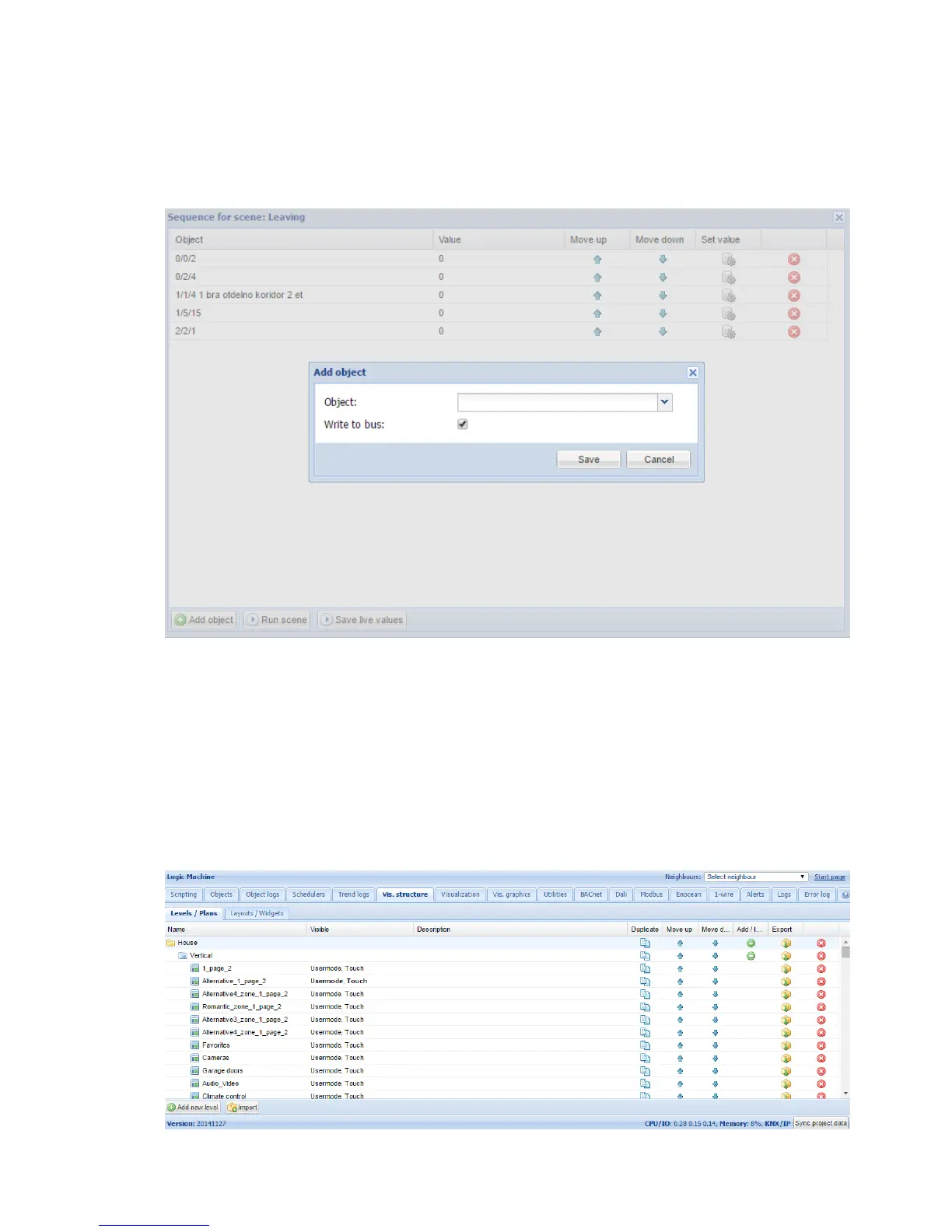Image resolution: width=952 pixels, height=1232 pixels.
Task: Duplicate the House level
Action: pyautogui.click(x=645, y=943)
